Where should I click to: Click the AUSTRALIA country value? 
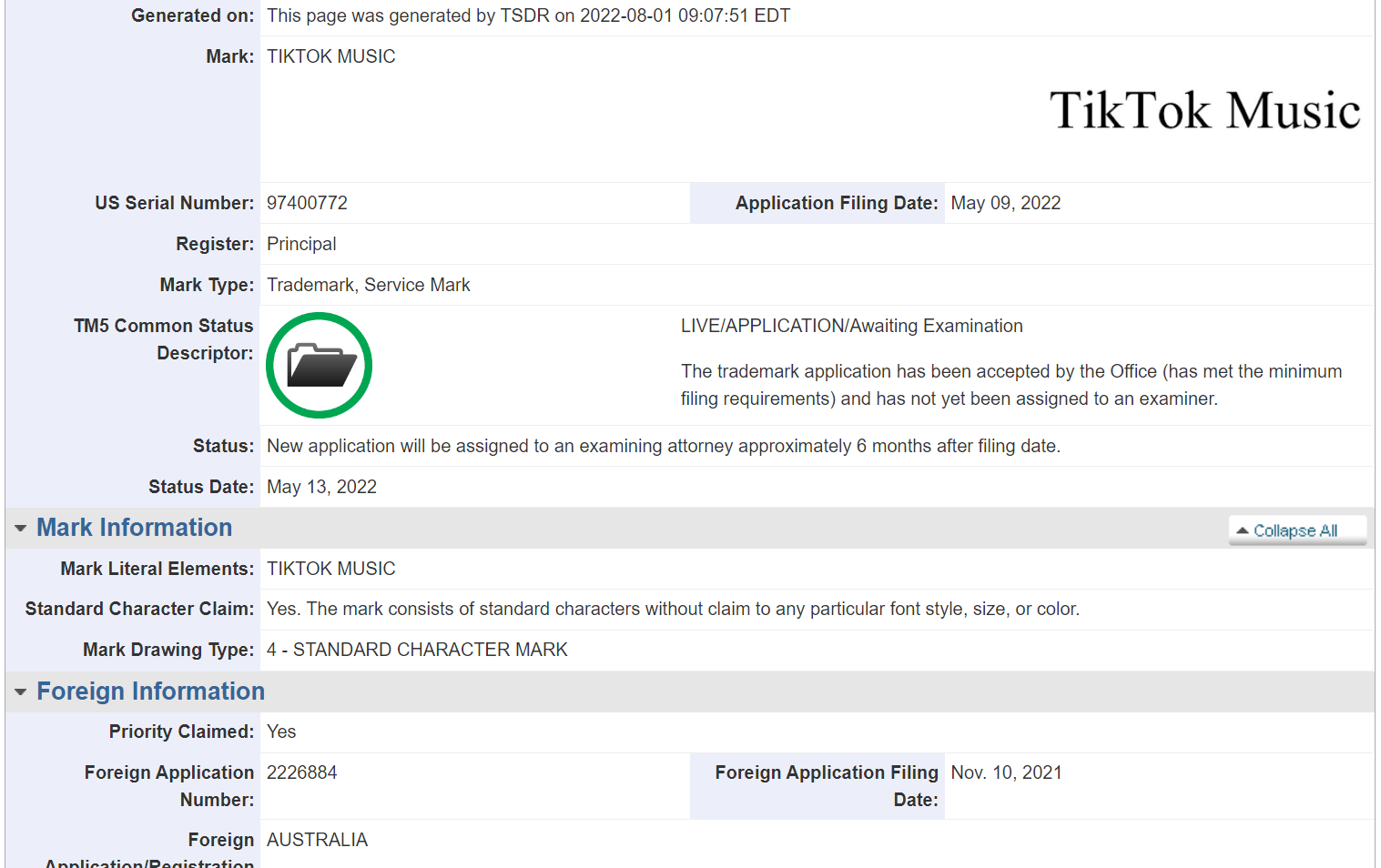coord(317,840)
